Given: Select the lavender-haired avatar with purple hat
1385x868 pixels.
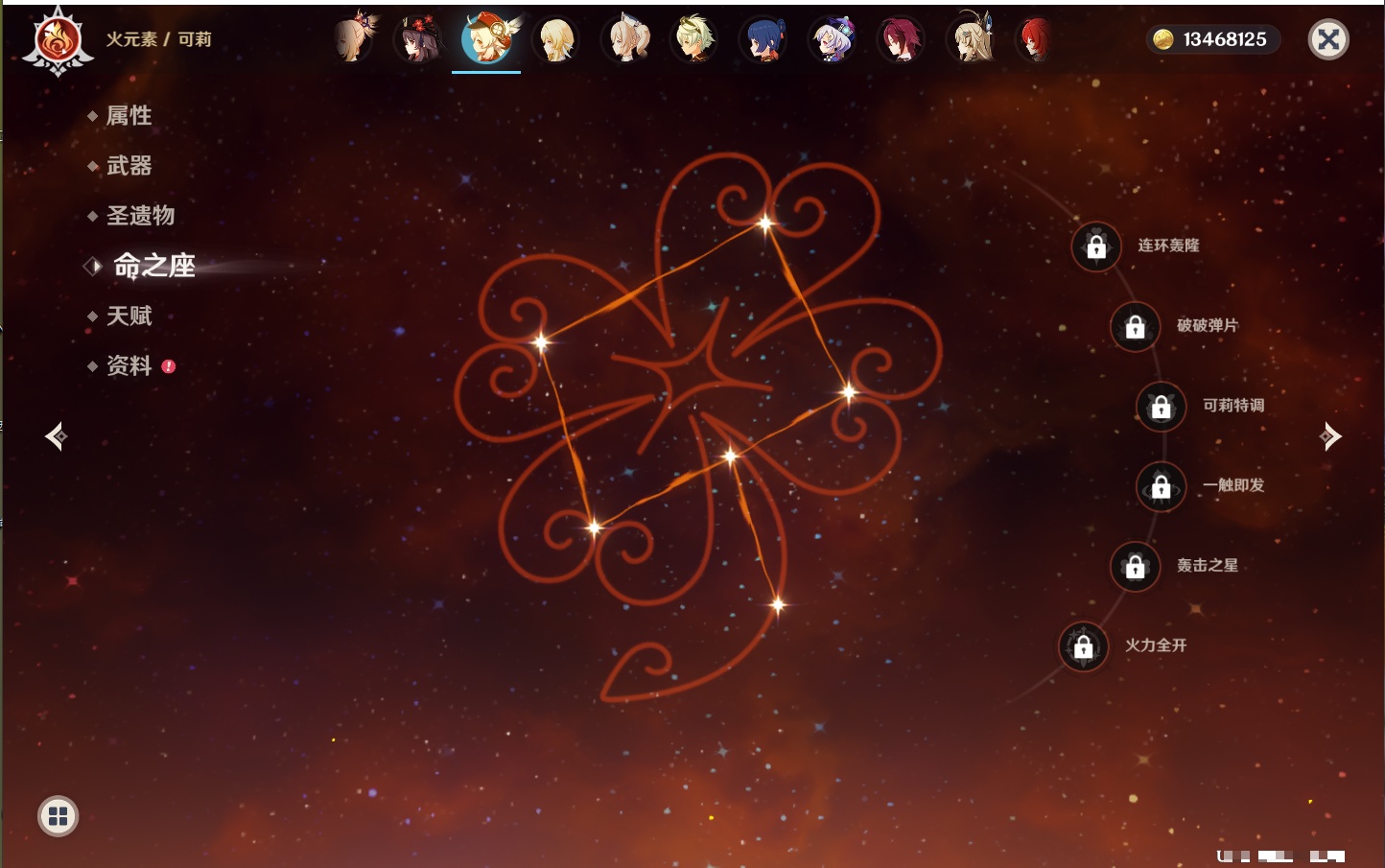Looking at the screenshot, I should (x=832, y=40).
